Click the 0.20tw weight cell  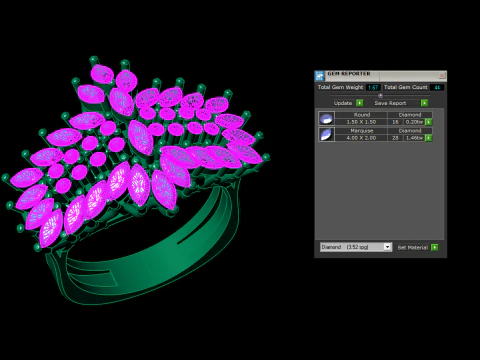414,122
